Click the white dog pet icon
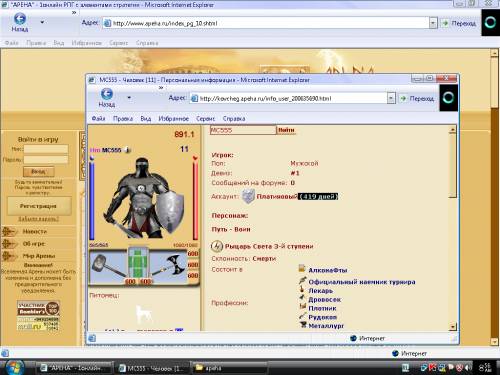 [x=143, y=314]
